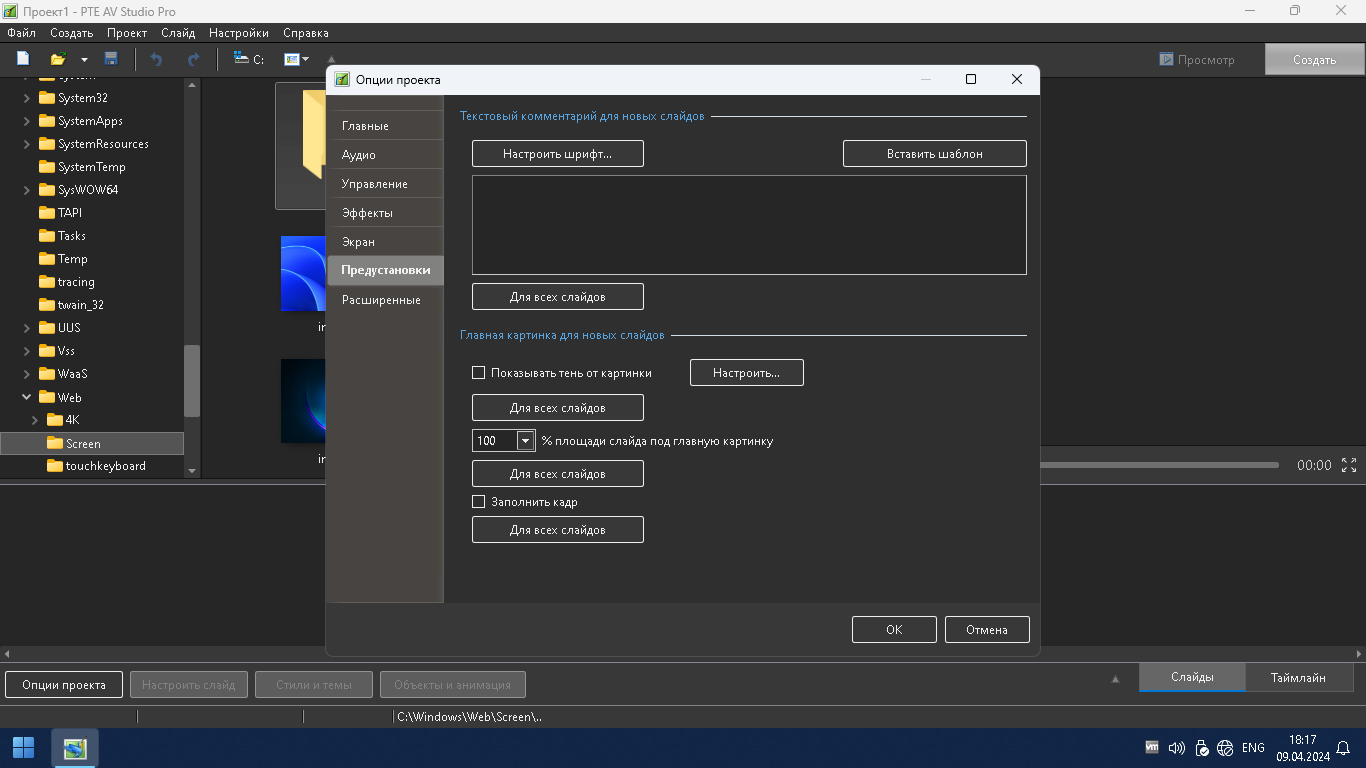
Task: Enable 'Показывать тень от картинки' checkbox
Action: click(478, 373)
